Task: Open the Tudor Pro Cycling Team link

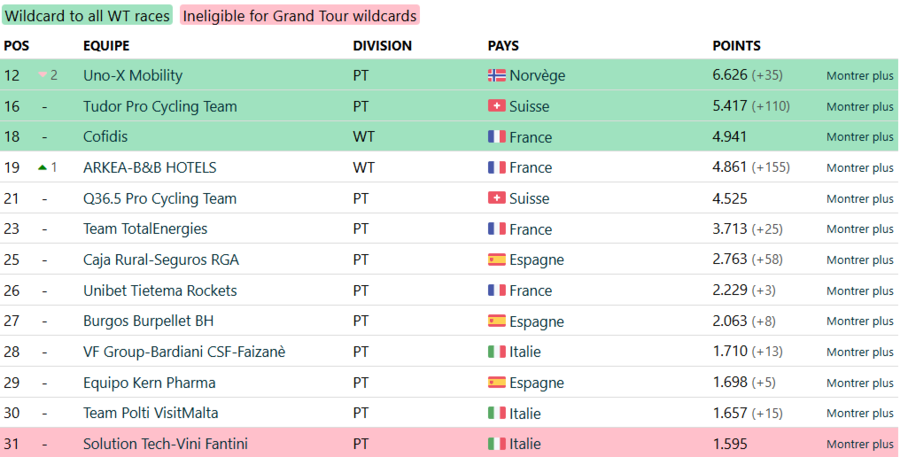Action: click(160, 106)
